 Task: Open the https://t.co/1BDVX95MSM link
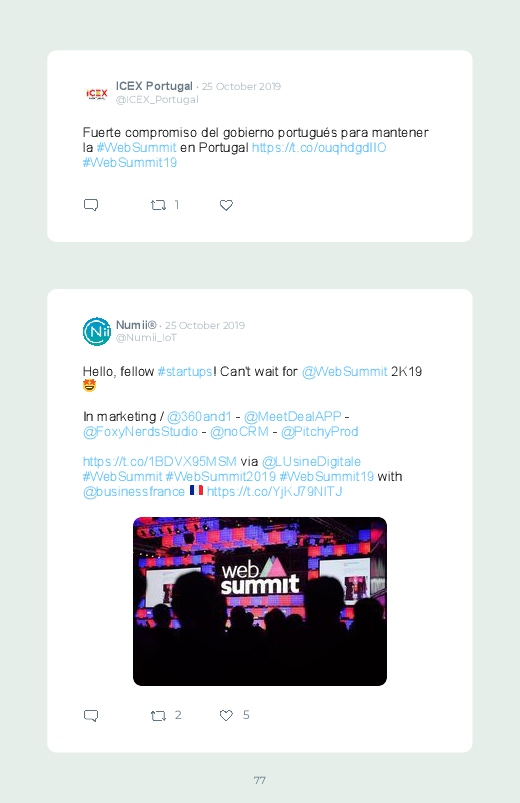[x=159, y=461]
